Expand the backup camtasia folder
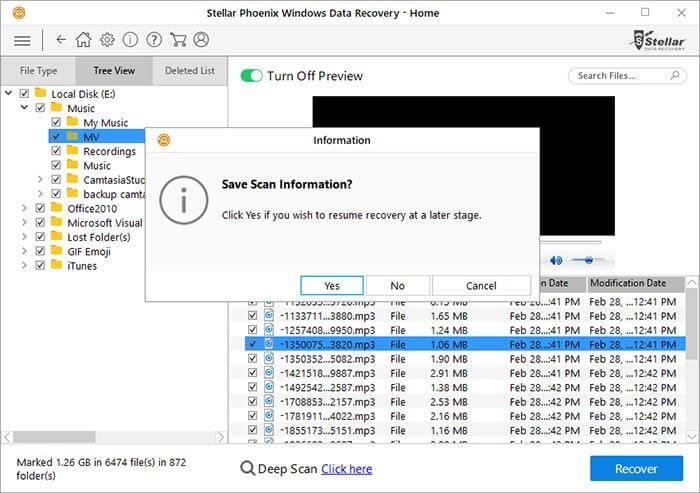The image size is (700, 493). click(40, 194)
